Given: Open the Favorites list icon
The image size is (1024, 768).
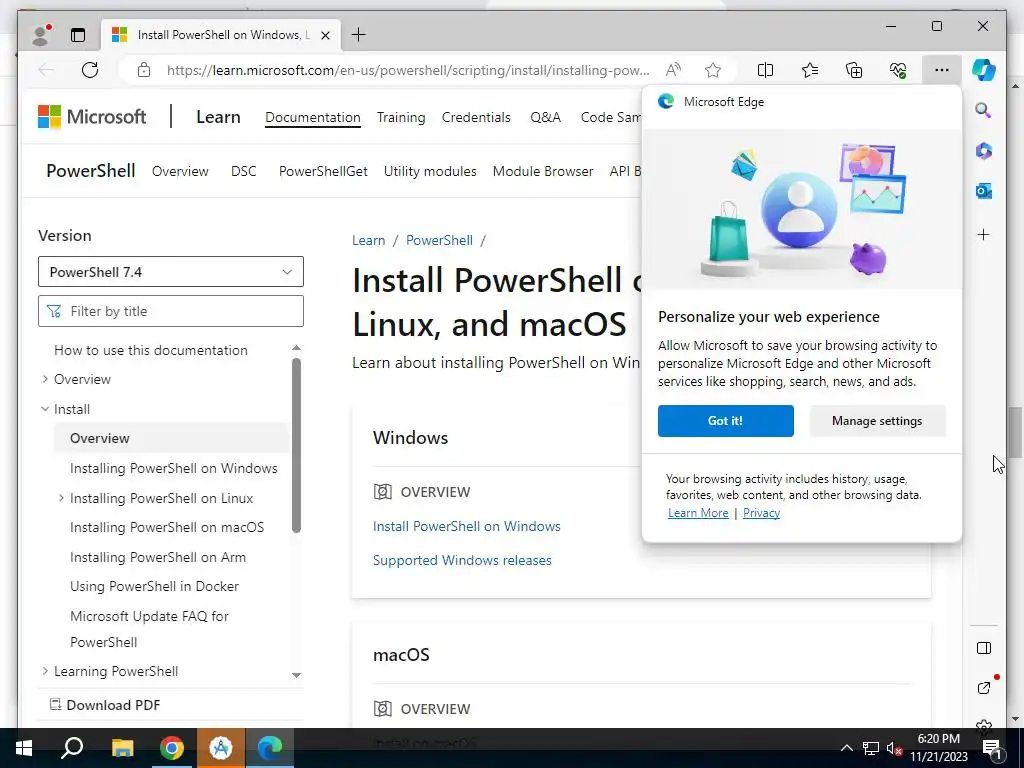Looking at the screenshot, I should (x=810, y=70).
